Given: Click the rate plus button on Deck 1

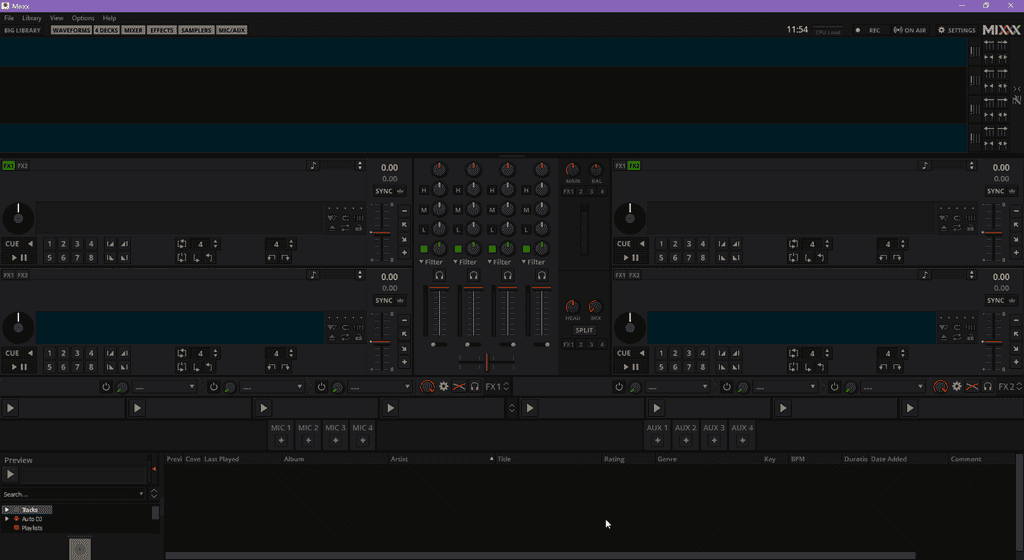Looking at the screenshot, I should 404,253.
